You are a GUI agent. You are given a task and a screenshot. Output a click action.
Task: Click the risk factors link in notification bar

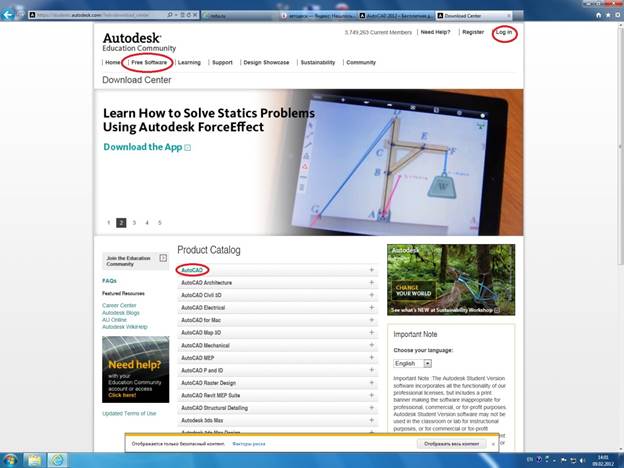pos(248,444)
